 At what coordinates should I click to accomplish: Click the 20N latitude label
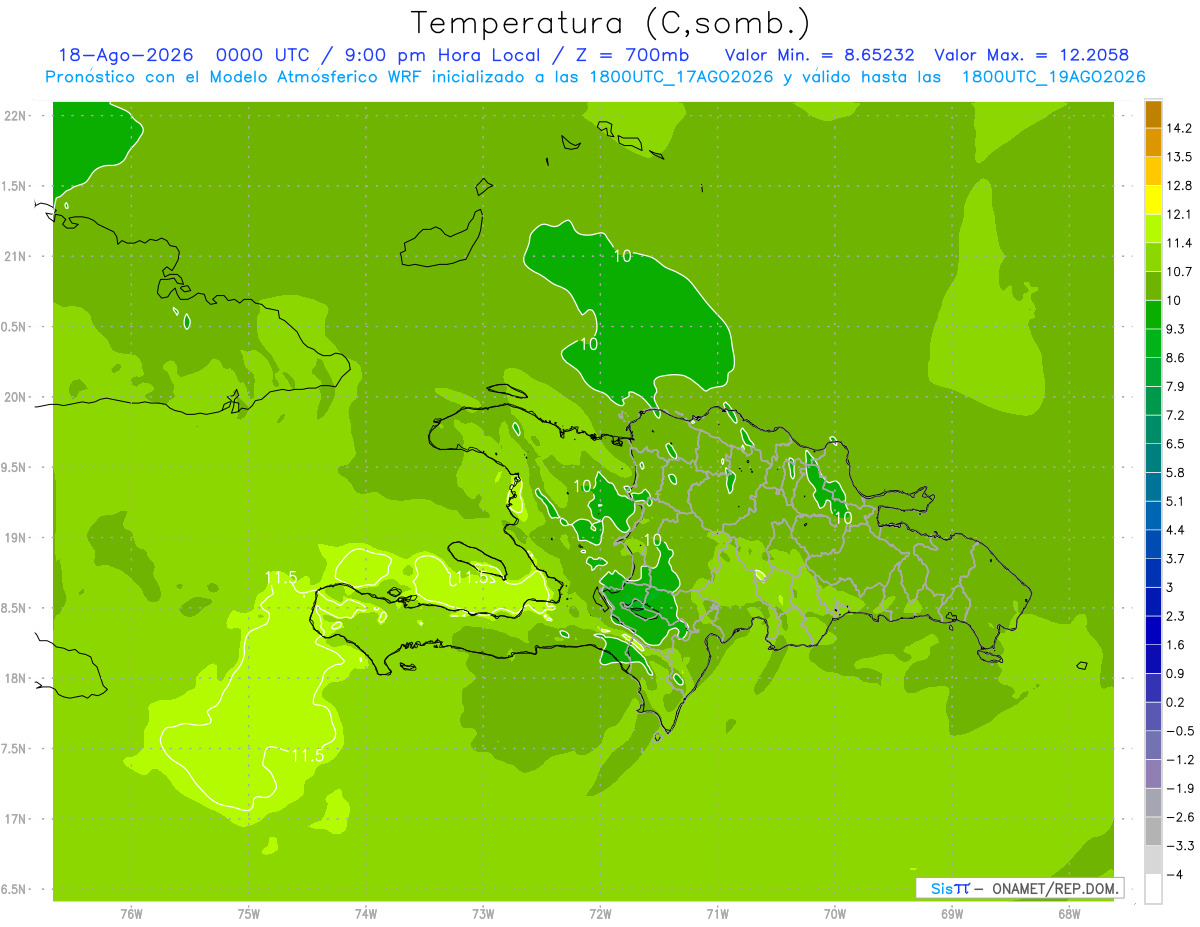pos(16,397)
